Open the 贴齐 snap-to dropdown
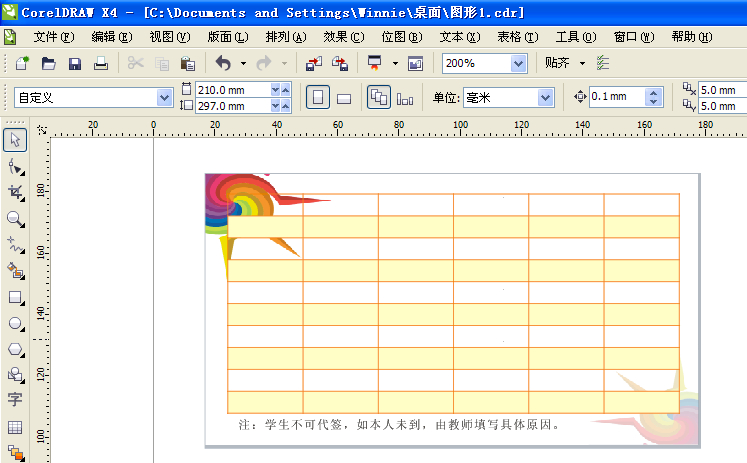This screenshot has width=747, height=463. tap(582, 63)
